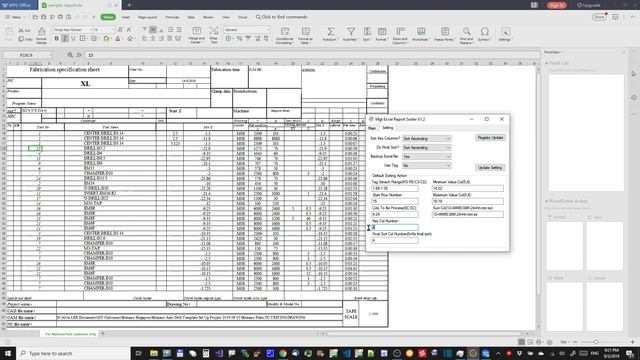Open the Format ribbon tool
The image size is (640, 360).
[382, 32]
